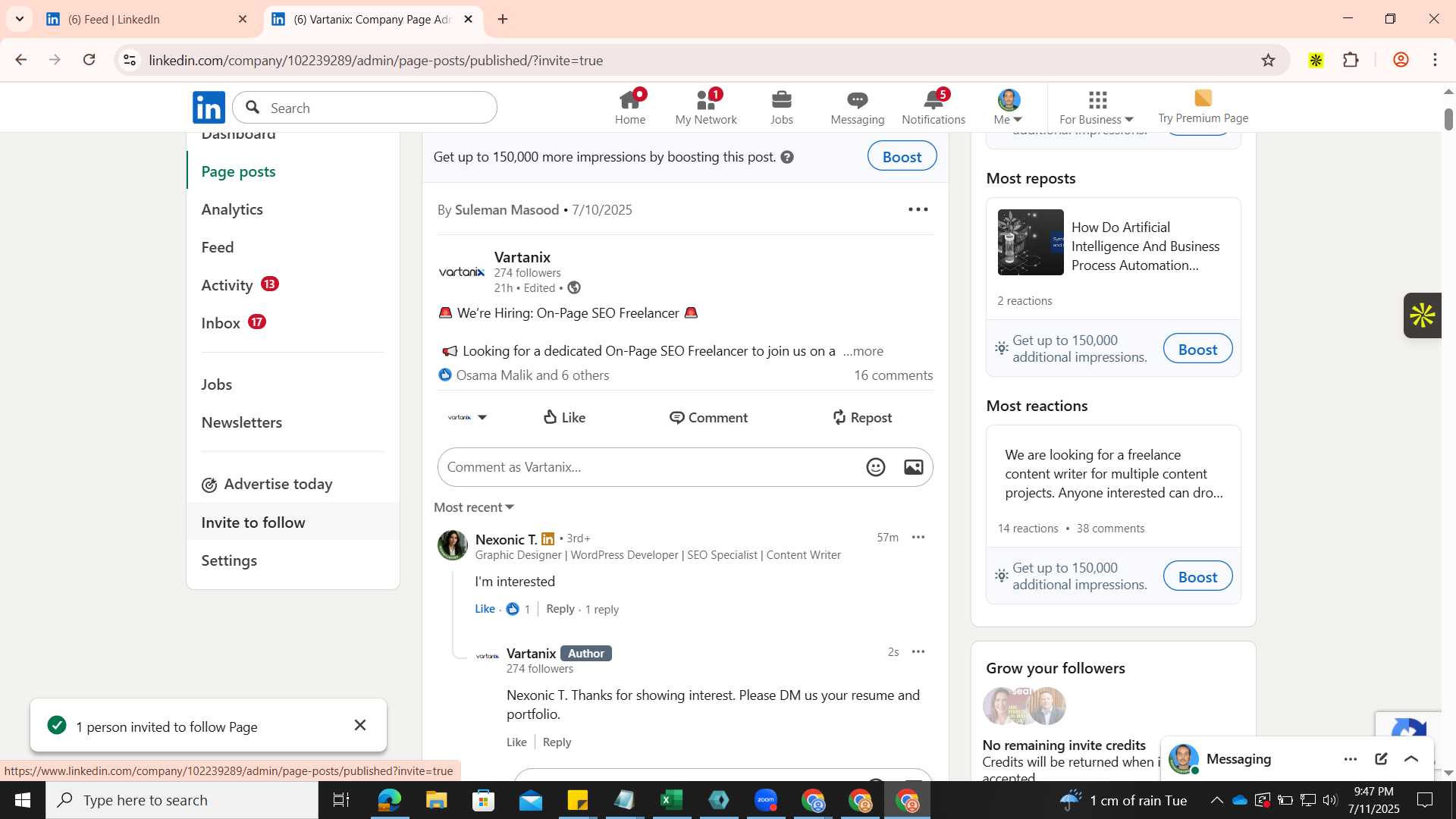Open post options three-dot menu
This screenshot has width=1456, height=819.
pos(918,210)
